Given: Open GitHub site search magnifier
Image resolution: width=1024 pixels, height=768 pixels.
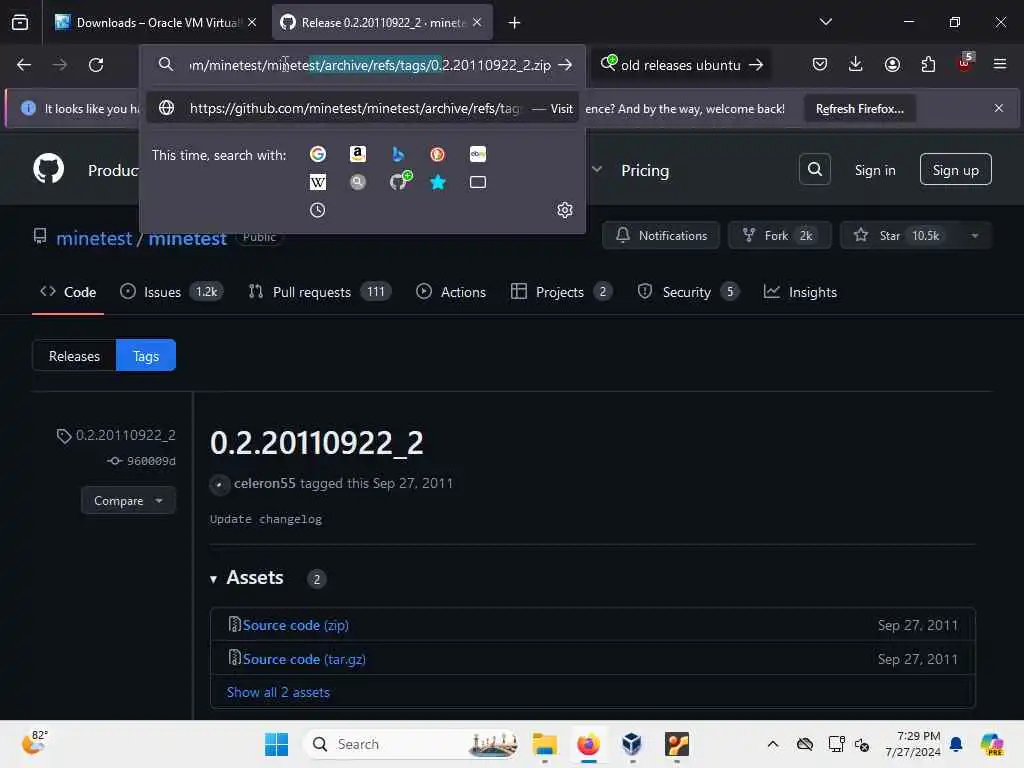Looking at the screenshot, I should click(x=815, y=170).
